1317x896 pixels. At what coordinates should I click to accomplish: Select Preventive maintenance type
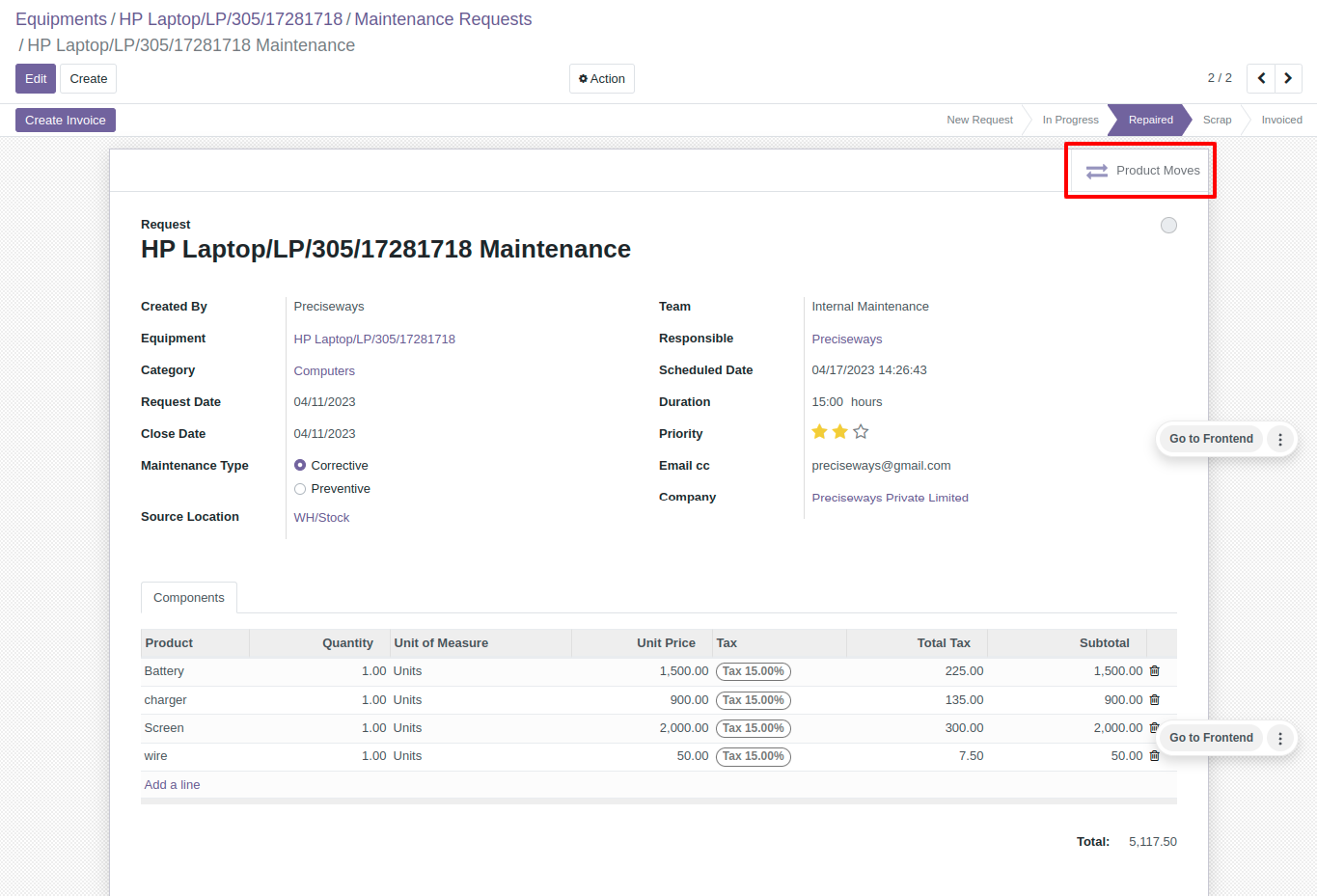coord(300,489)
